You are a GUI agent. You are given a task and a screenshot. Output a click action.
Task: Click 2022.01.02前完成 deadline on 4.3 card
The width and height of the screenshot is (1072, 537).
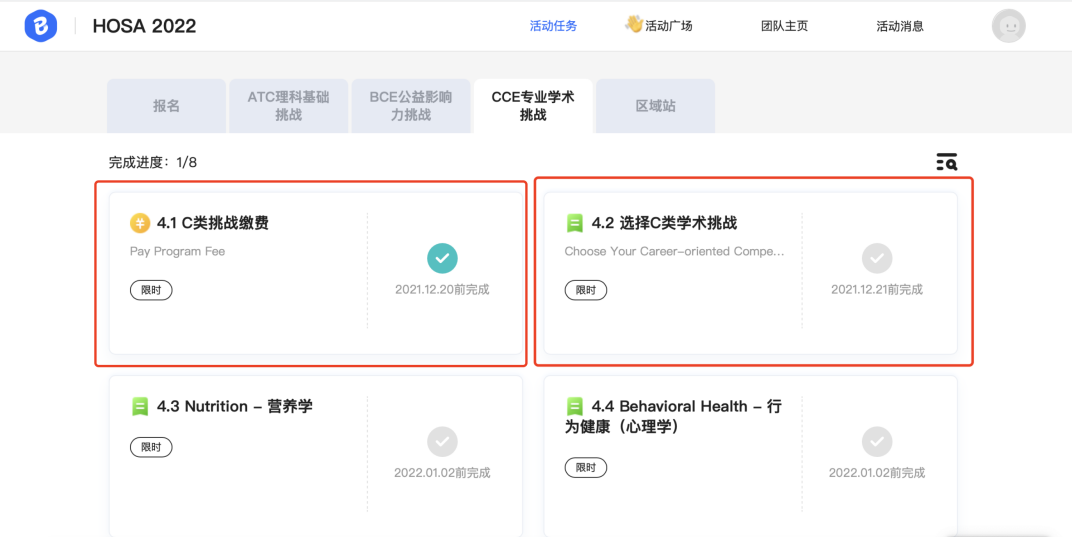click(x=442, y=473)
